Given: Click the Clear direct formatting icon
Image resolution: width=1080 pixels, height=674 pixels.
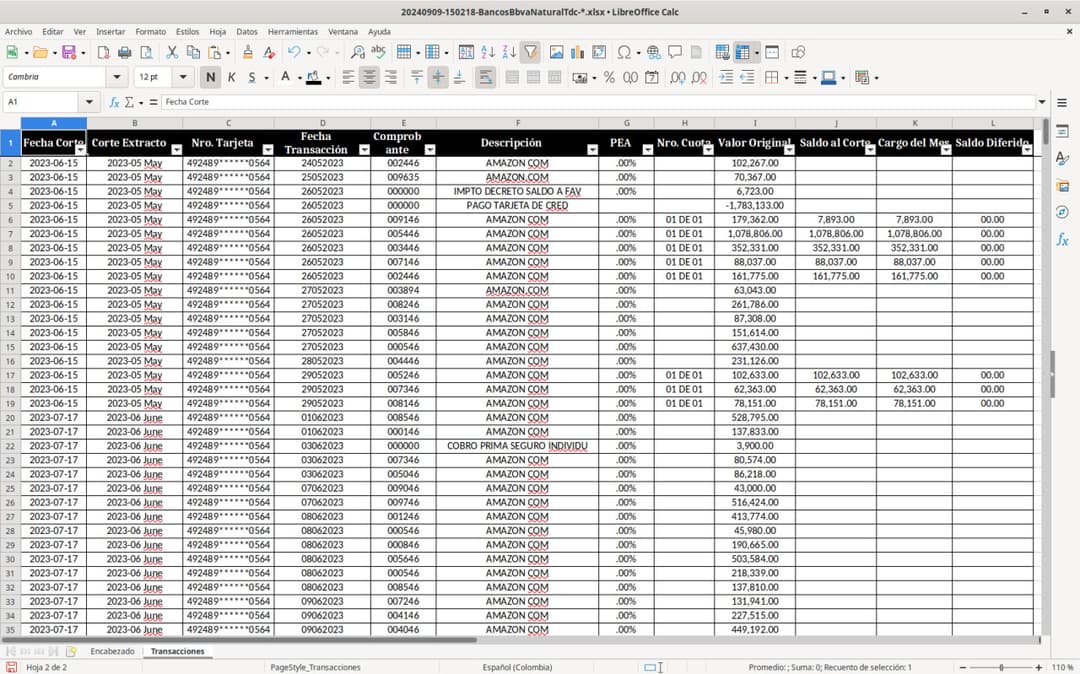Looking at the screenshot, I should pos(269,52).
